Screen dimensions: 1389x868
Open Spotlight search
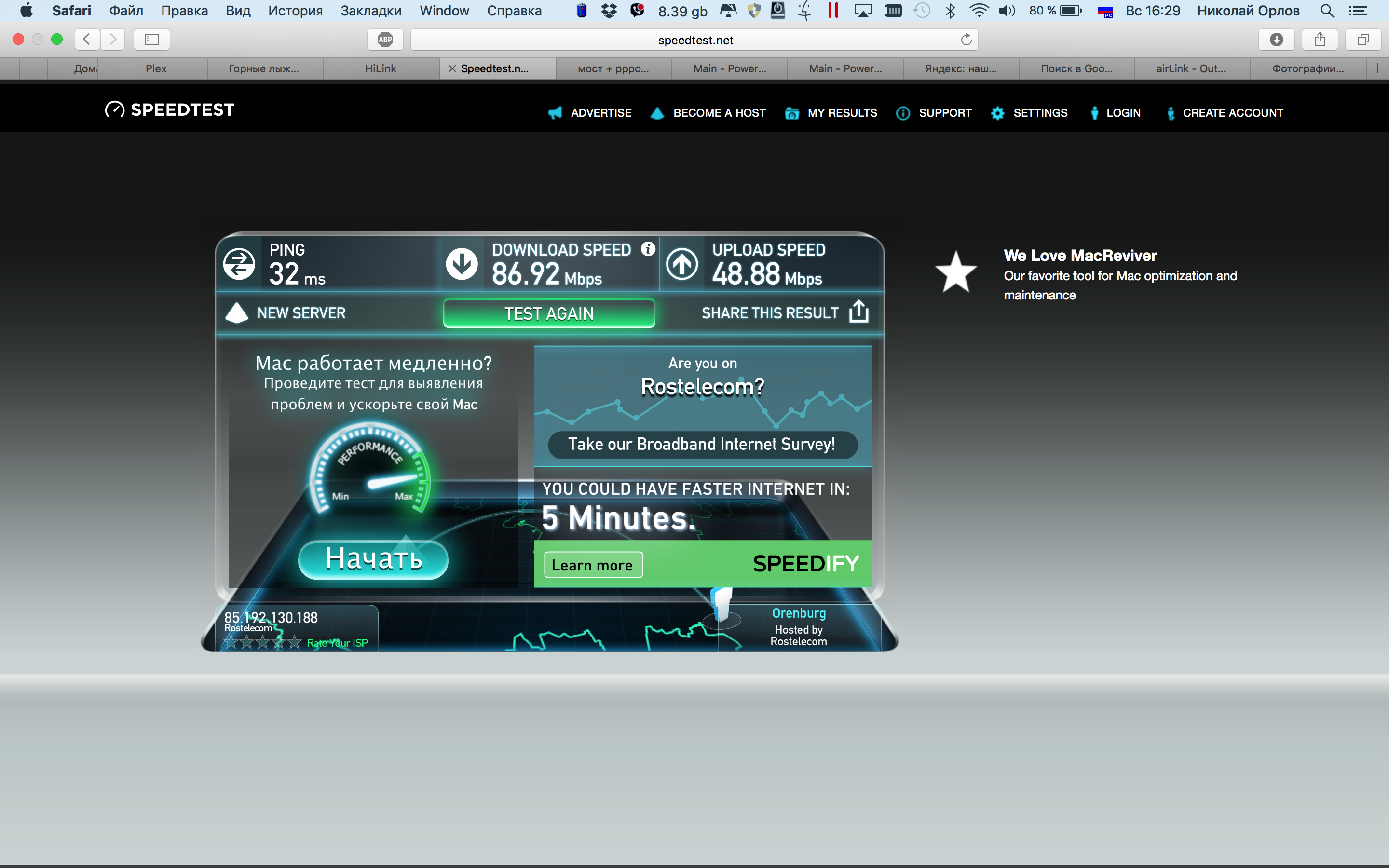coord(1327,10)
